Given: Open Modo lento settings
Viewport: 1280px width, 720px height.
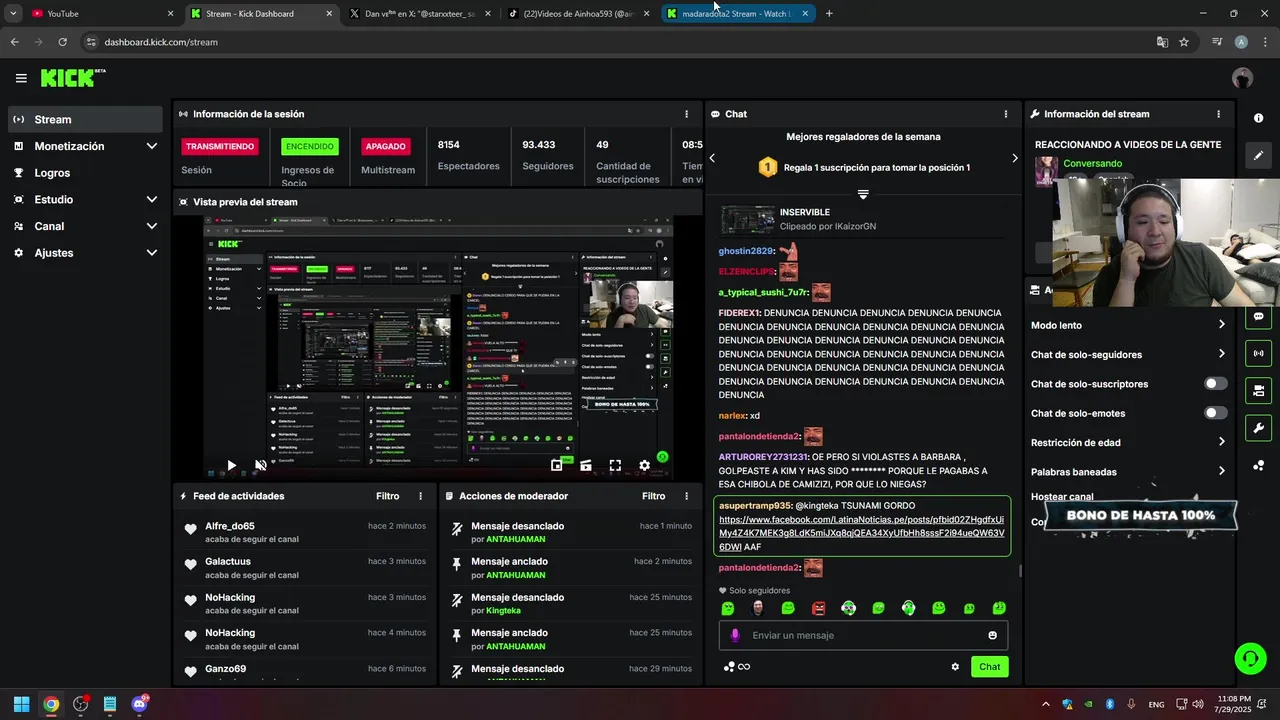Looking at the screenshot, I should pos(1128,325).
